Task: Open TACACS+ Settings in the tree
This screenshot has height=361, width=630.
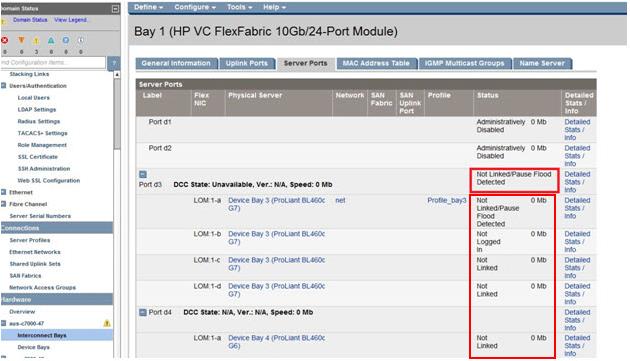Action: [43, 133]
